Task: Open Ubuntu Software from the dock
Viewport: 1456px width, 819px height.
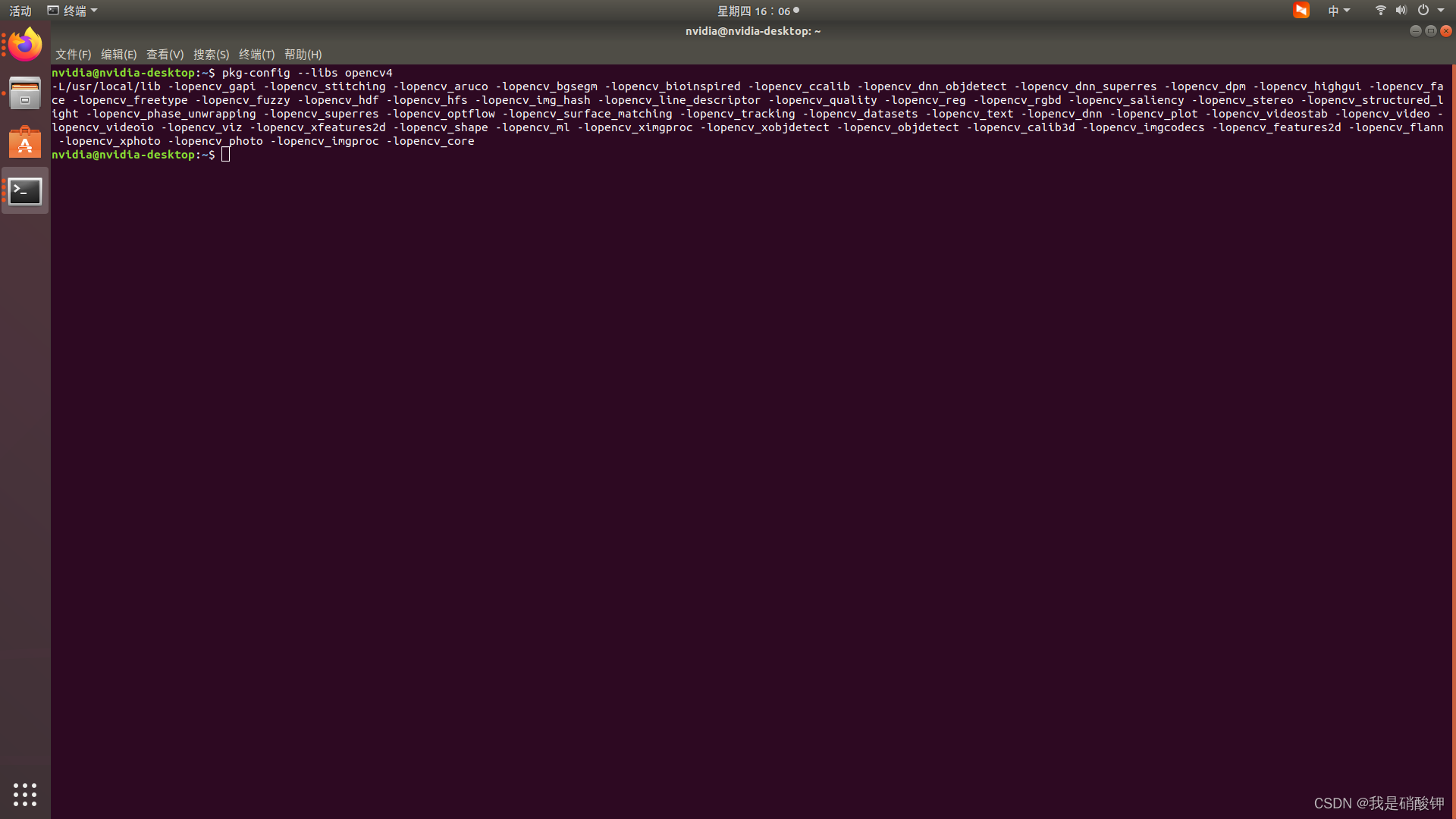Action: point(25,142)
